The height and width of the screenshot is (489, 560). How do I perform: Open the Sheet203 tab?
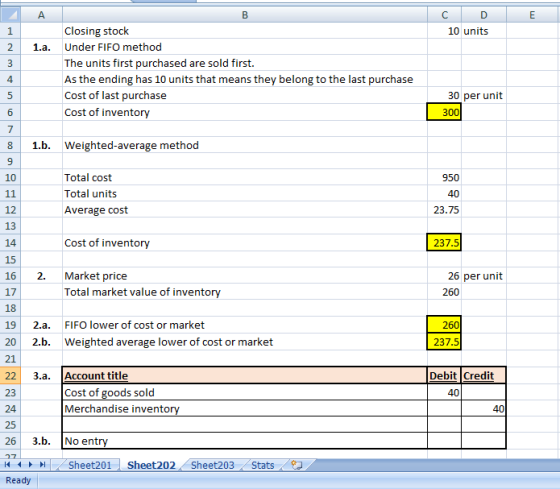point(212,465)
